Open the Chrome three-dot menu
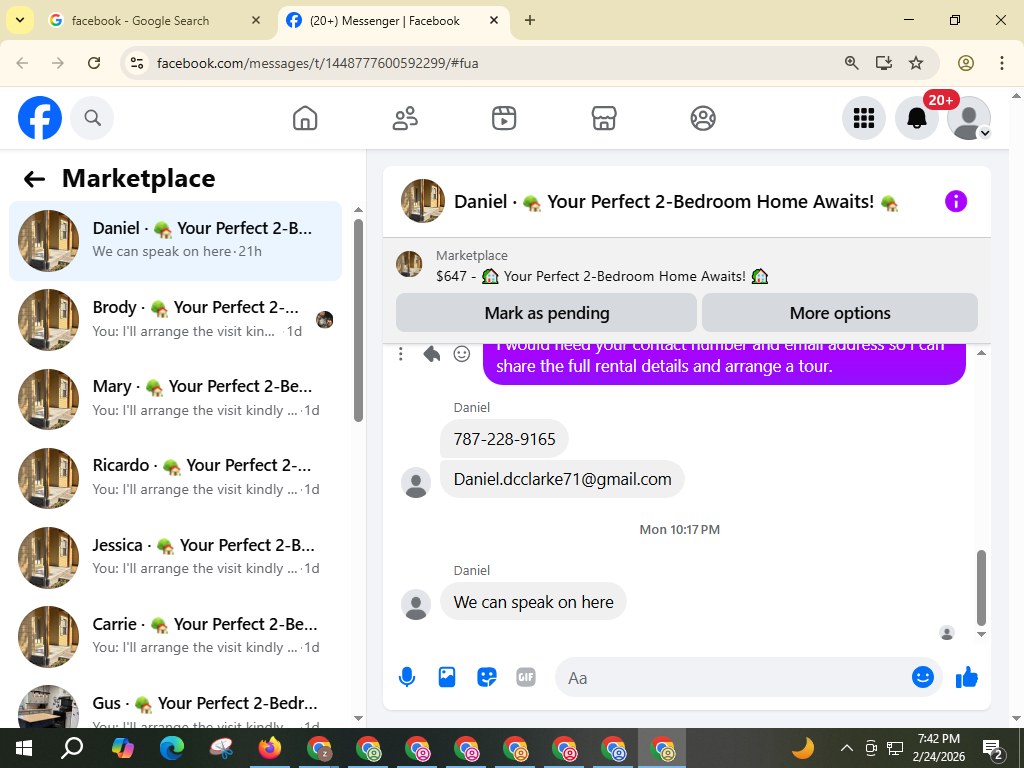This screenshot has width=1024, height=768. [1001, 63]
